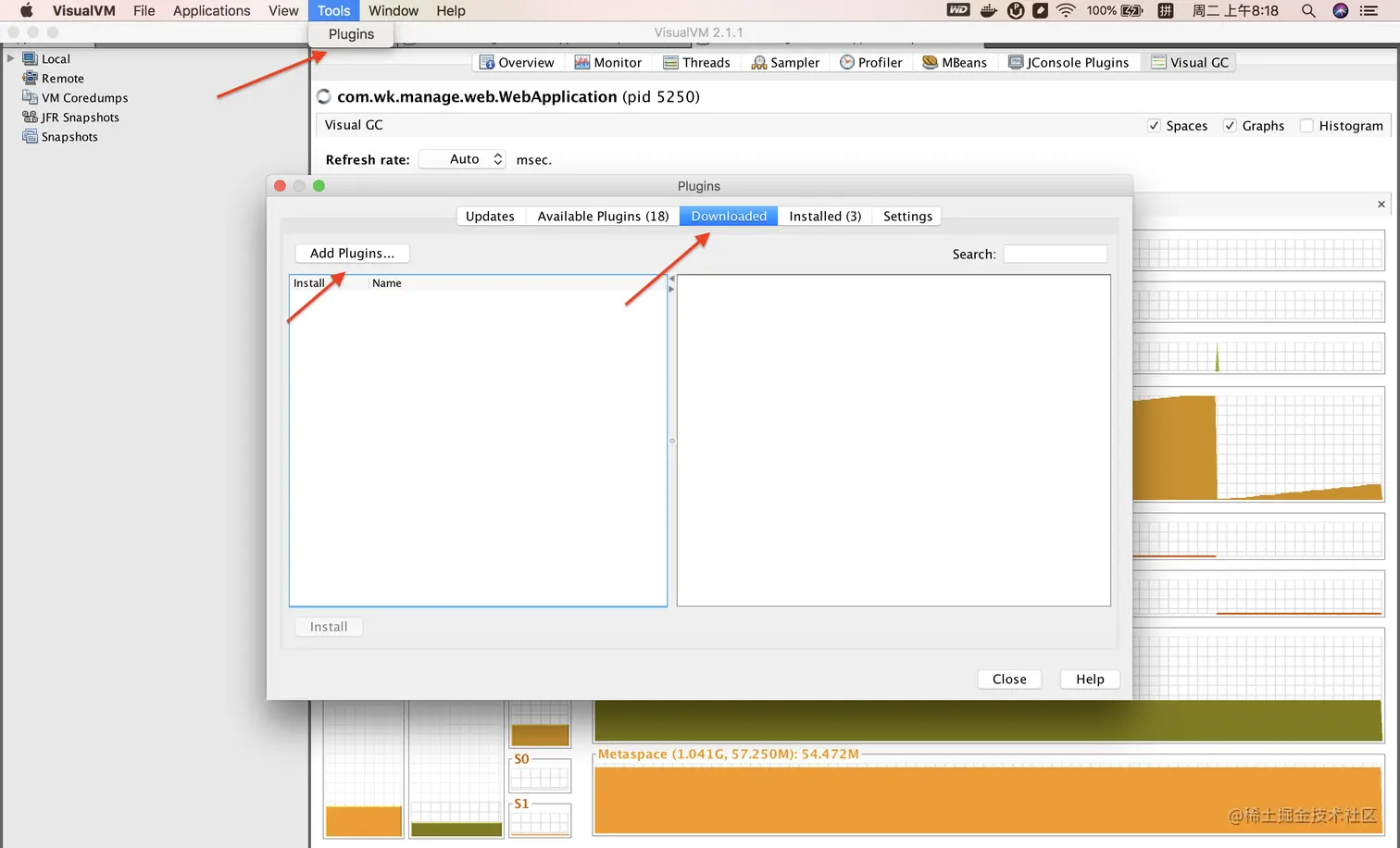Click the Add Plugins... button
This screenshot has height=848, width=1400.
coord(352,253)
